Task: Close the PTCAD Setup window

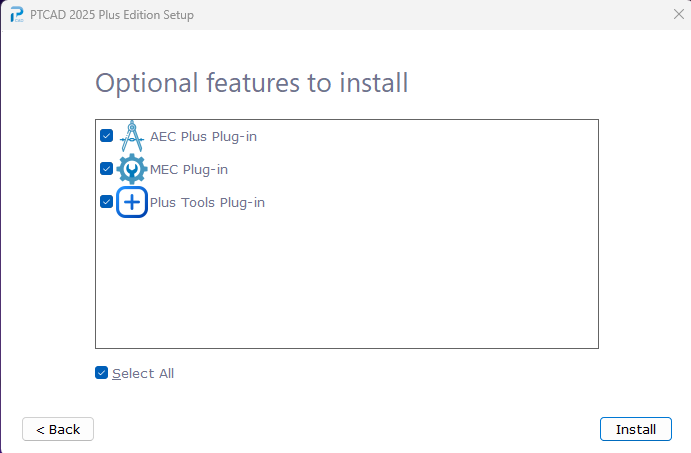Action: 679,14
